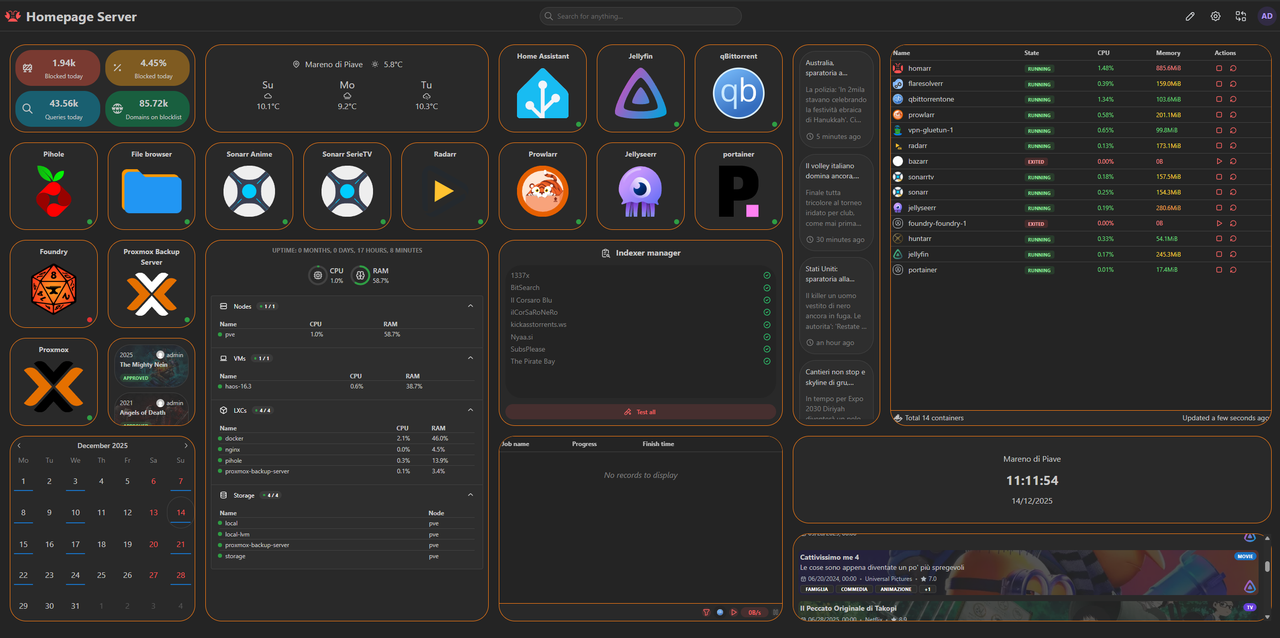The width and height of the screenshot is (1280, 638).
Task: Open settings gear icon in header
Action: pos(1215,16)
